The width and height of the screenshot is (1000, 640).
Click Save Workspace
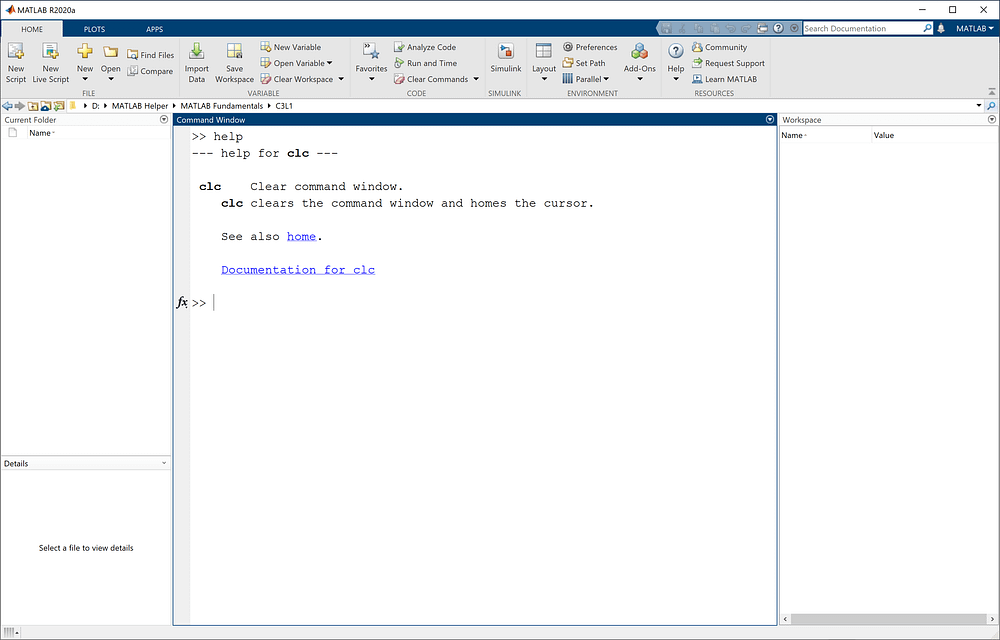coord(234,62)
